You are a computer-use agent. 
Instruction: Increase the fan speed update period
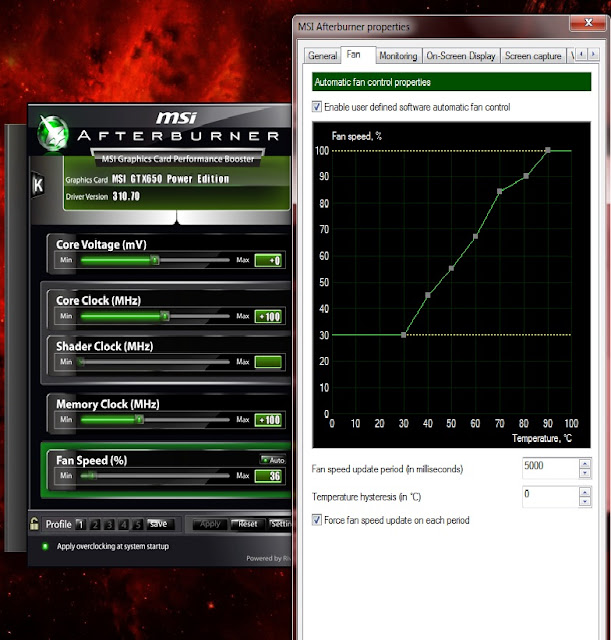pyautogui.click(x=585, y=463)
